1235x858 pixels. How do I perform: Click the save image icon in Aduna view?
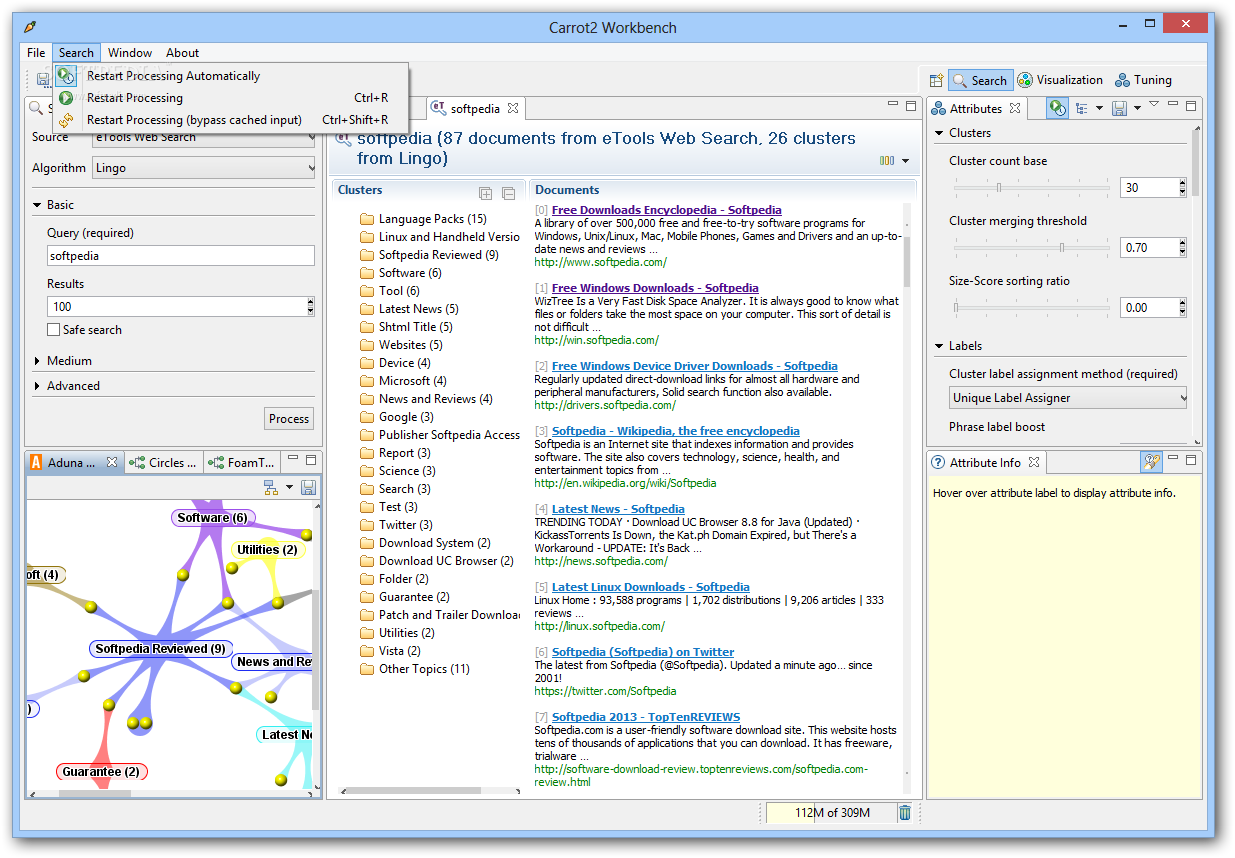[308, 487]
